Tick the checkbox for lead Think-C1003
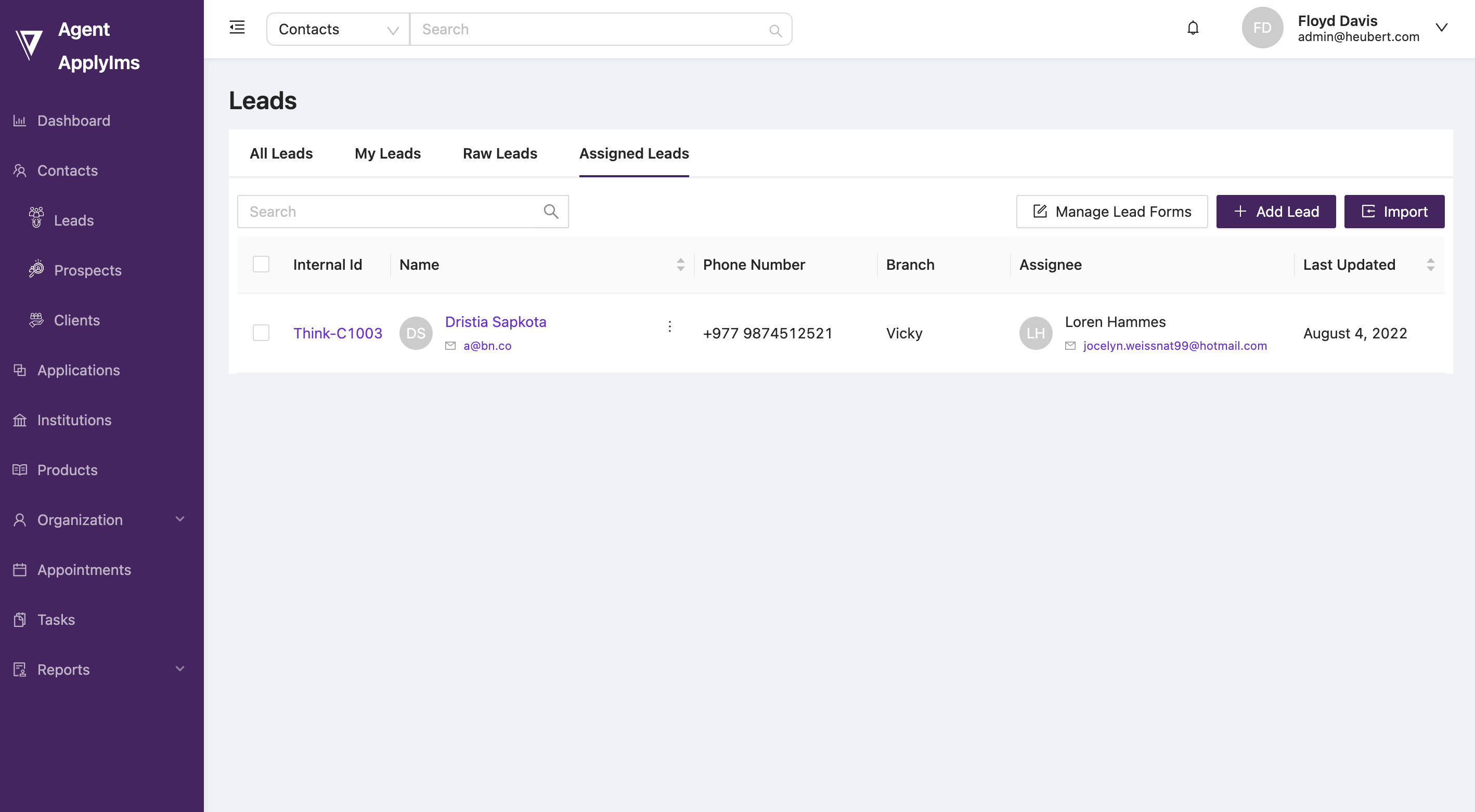This screenshot has height=812, width=1475. pos(261,333)
